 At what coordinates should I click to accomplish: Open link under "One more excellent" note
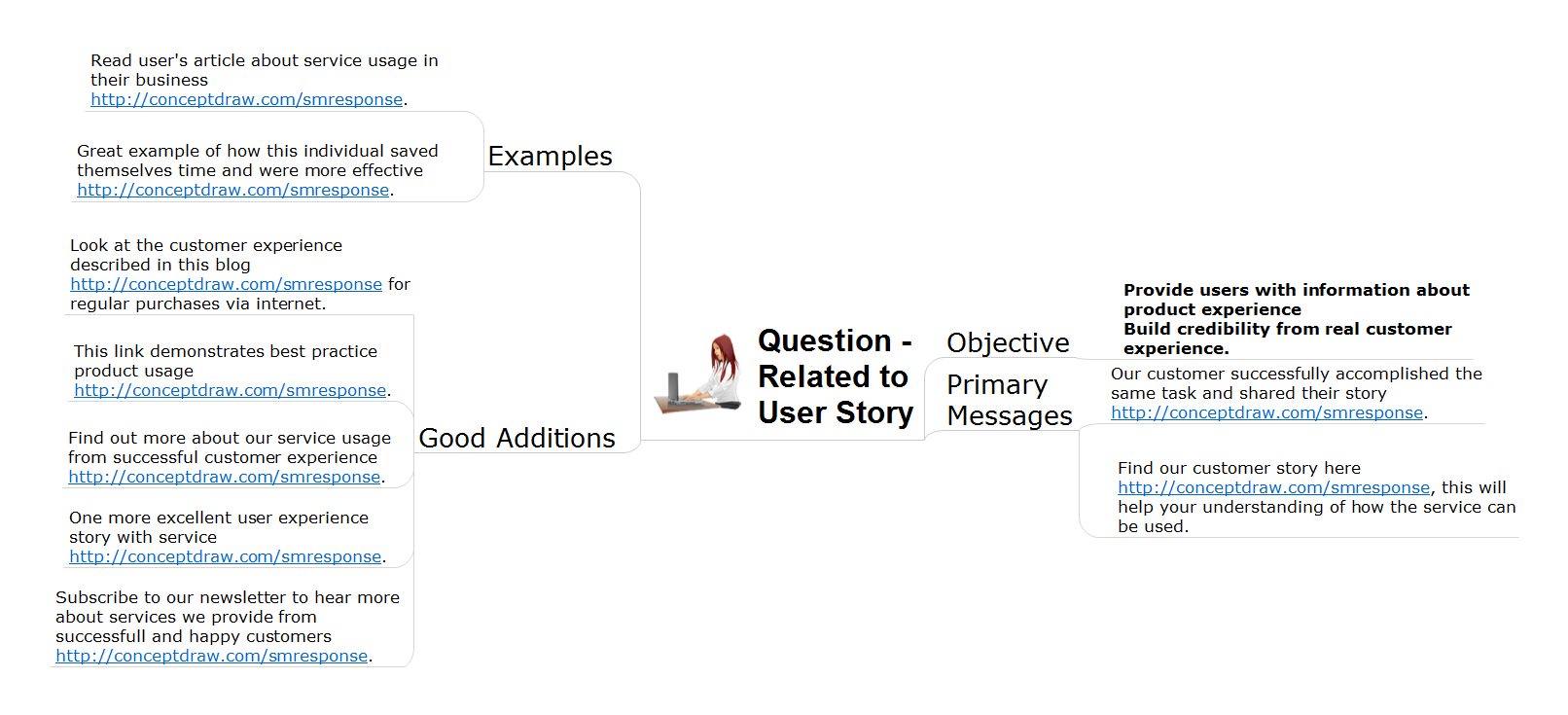click(225, 556)
